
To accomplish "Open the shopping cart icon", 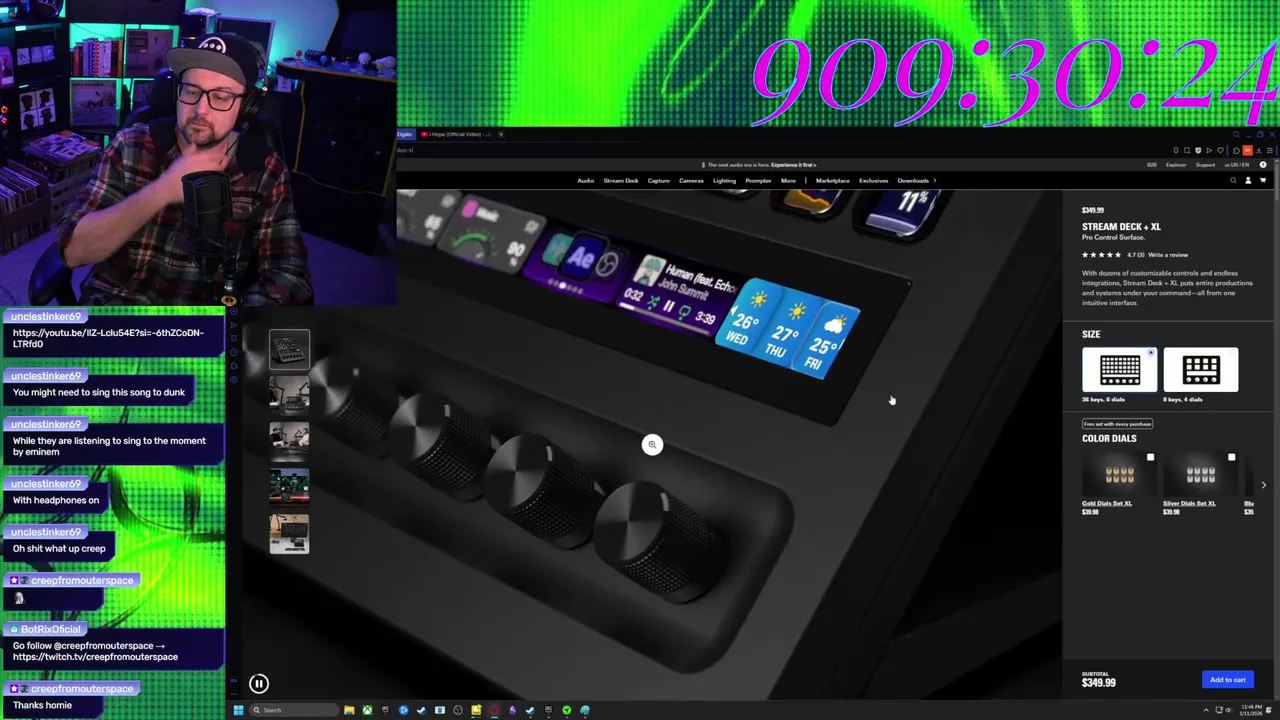I will click(1262, 181).
